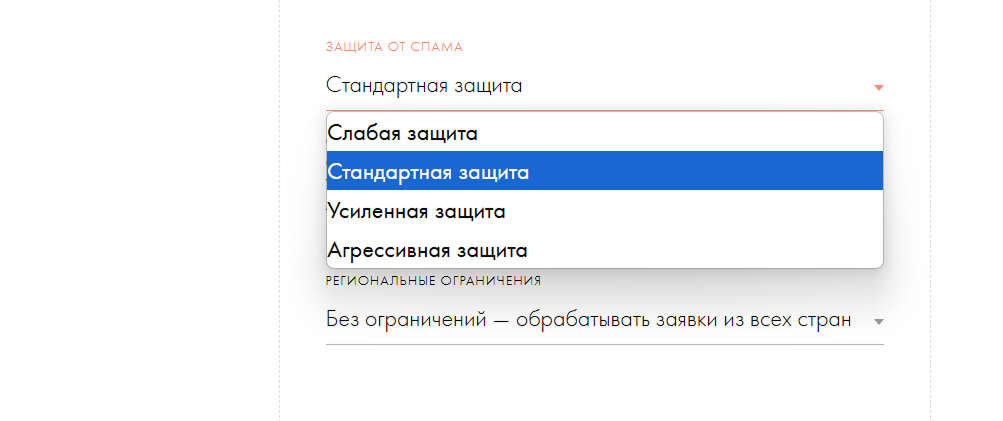Click the first entry in the protection list
Screen dimensions: 1003x421
[604, 133]
